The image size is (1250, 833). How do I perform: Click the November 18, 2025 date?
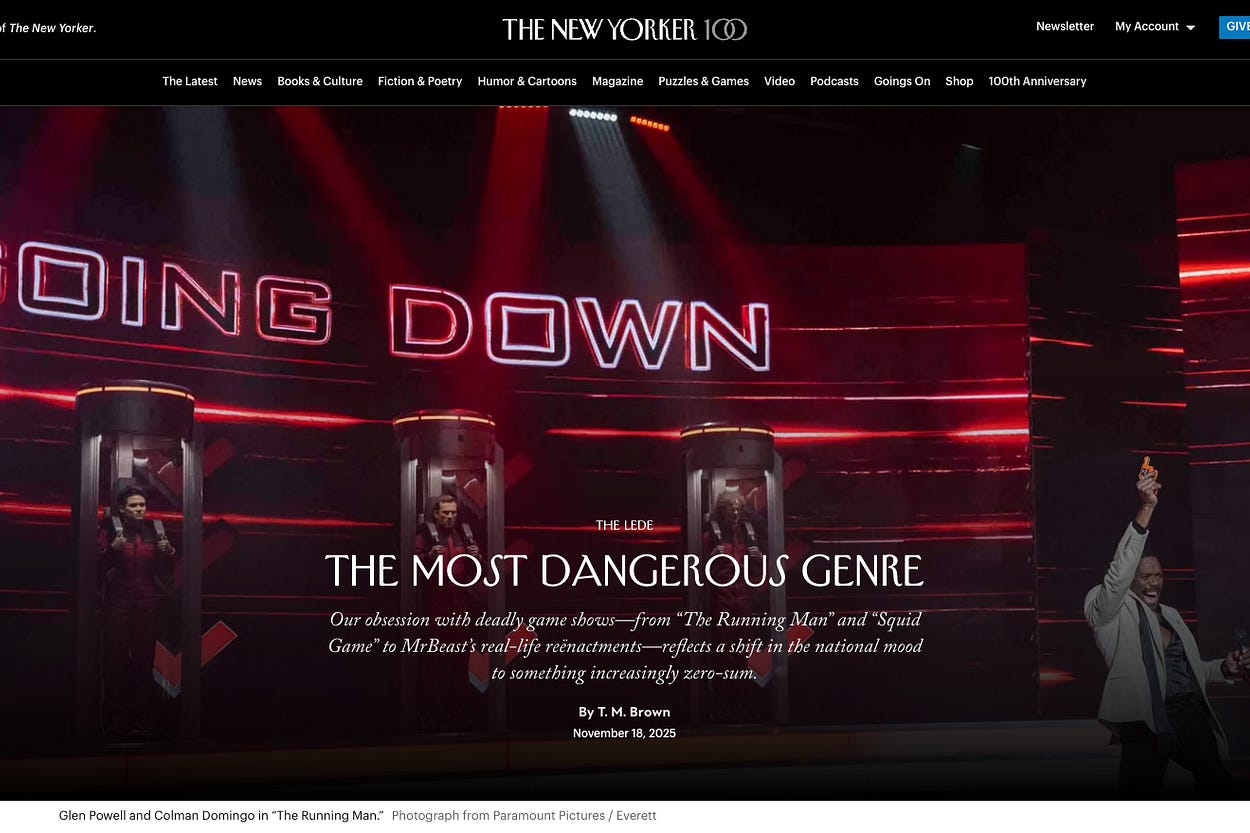pos(624,733)
